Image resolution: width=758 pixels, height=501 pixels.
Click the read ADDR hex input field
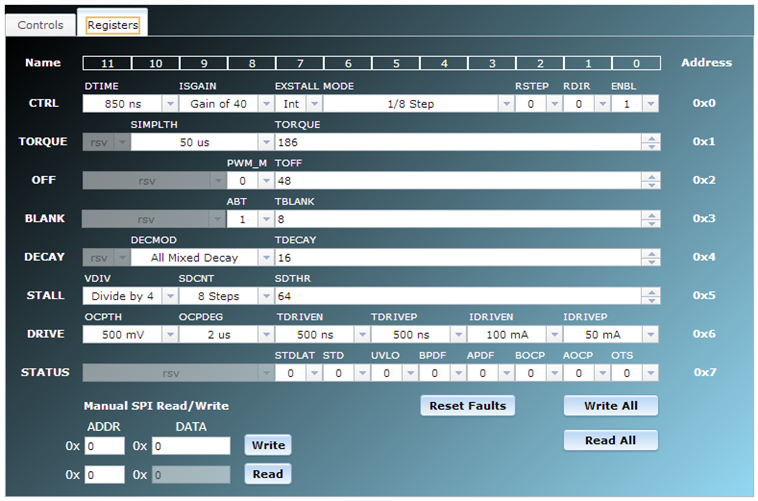point(104,475)
